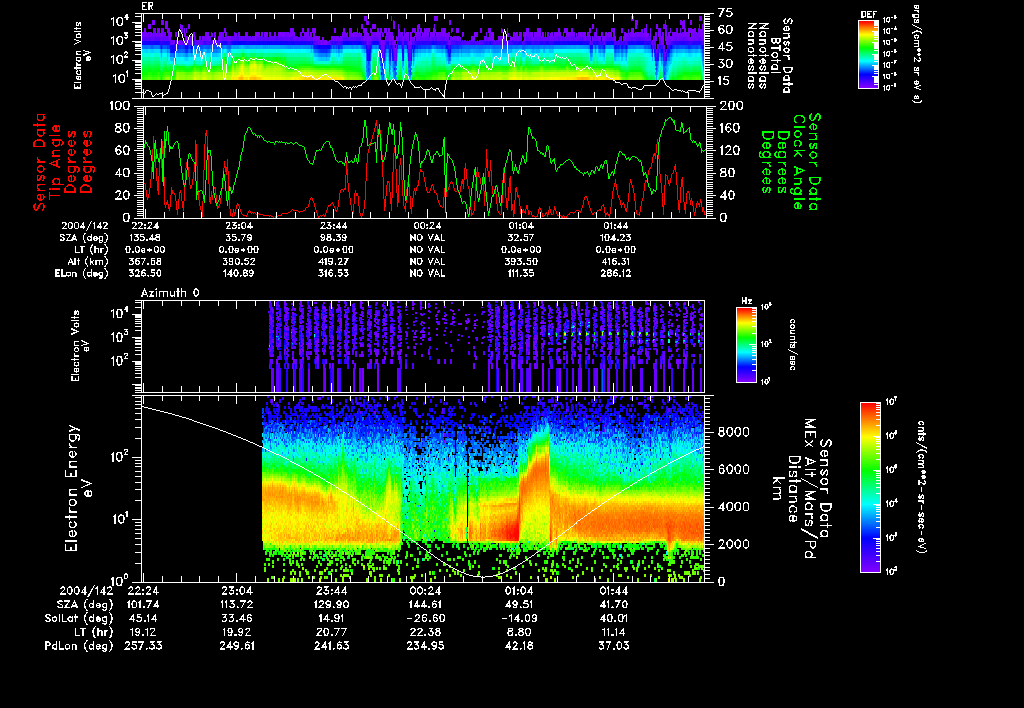Click the local time value 19.92
The width and height of the screenshot is (1024, 708).
point(236,632)
